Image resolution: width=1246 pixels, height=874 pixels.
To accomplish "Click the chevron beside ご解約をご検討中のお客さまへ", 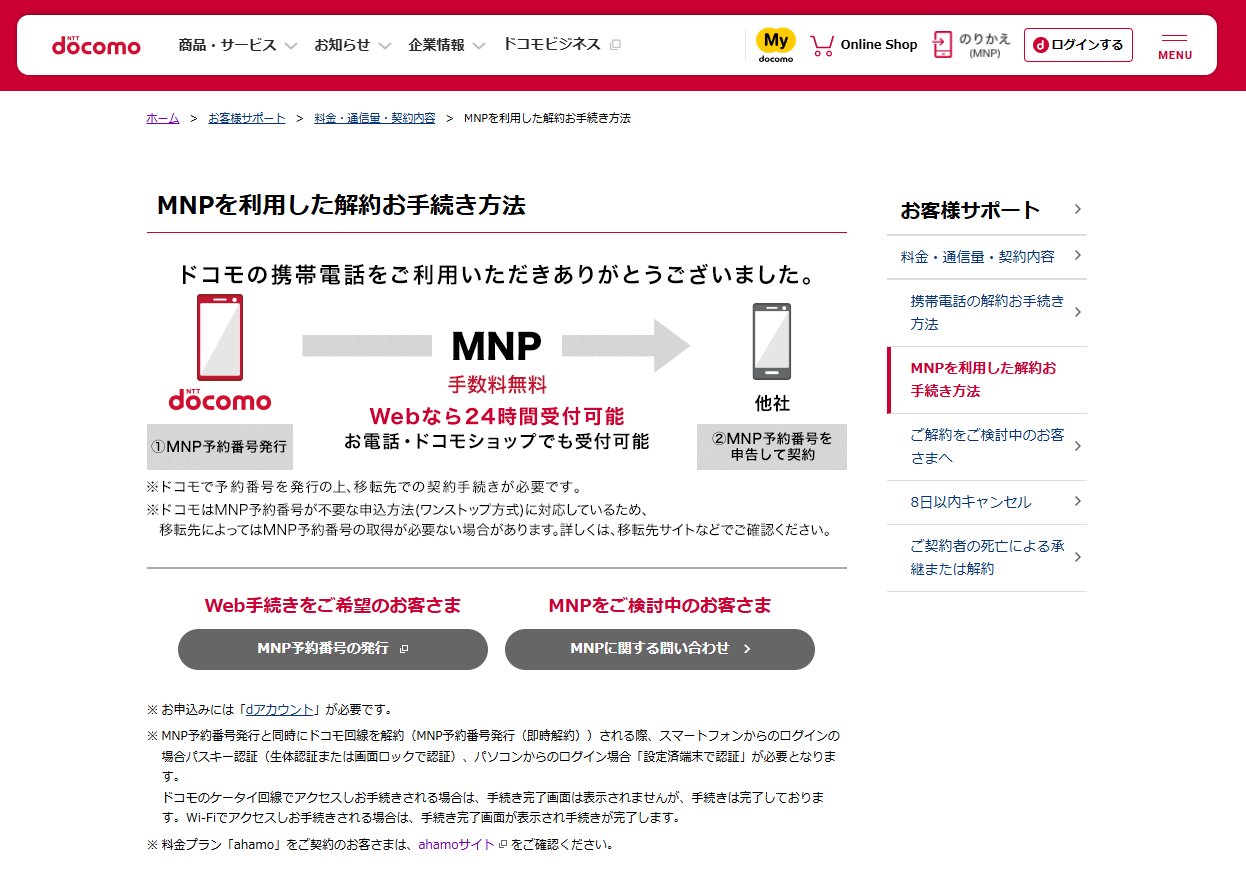I will (1078, 446).
